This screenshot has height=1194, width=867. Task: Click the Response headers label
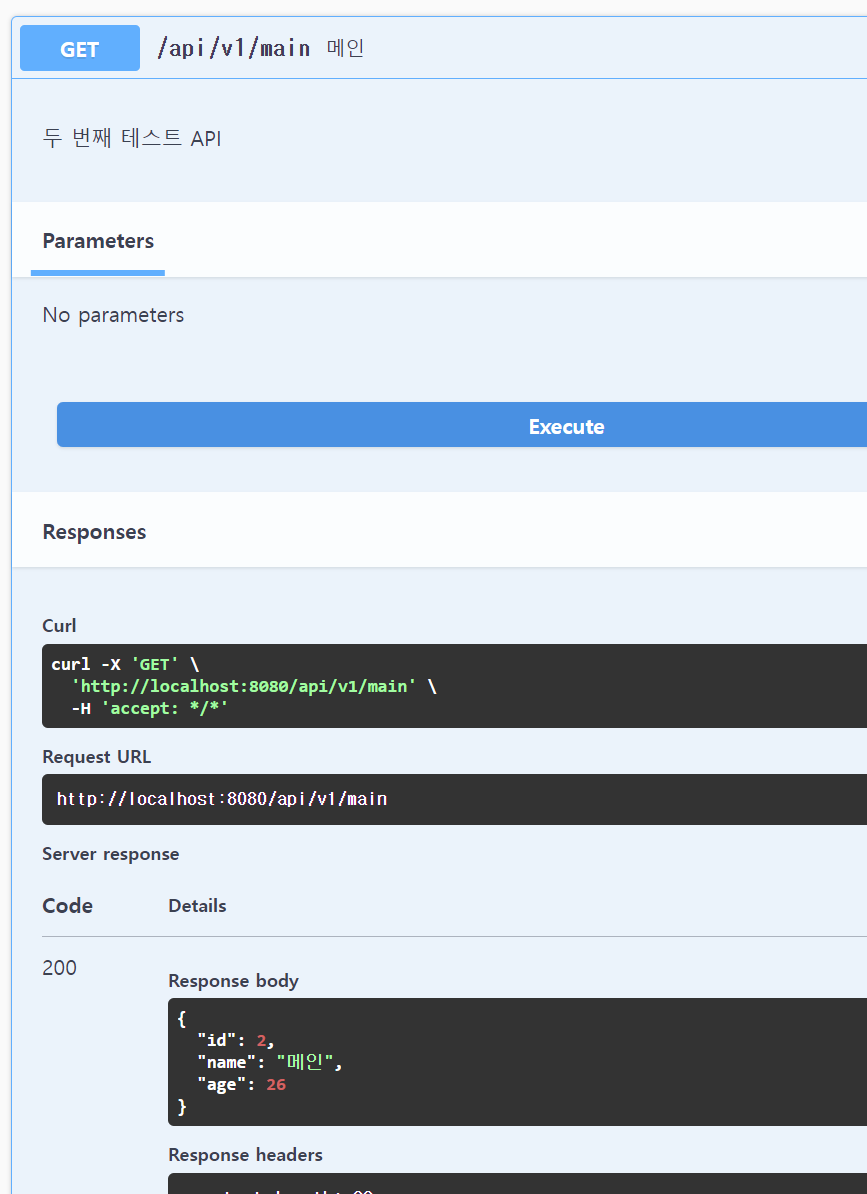(x=245, y=1155)
